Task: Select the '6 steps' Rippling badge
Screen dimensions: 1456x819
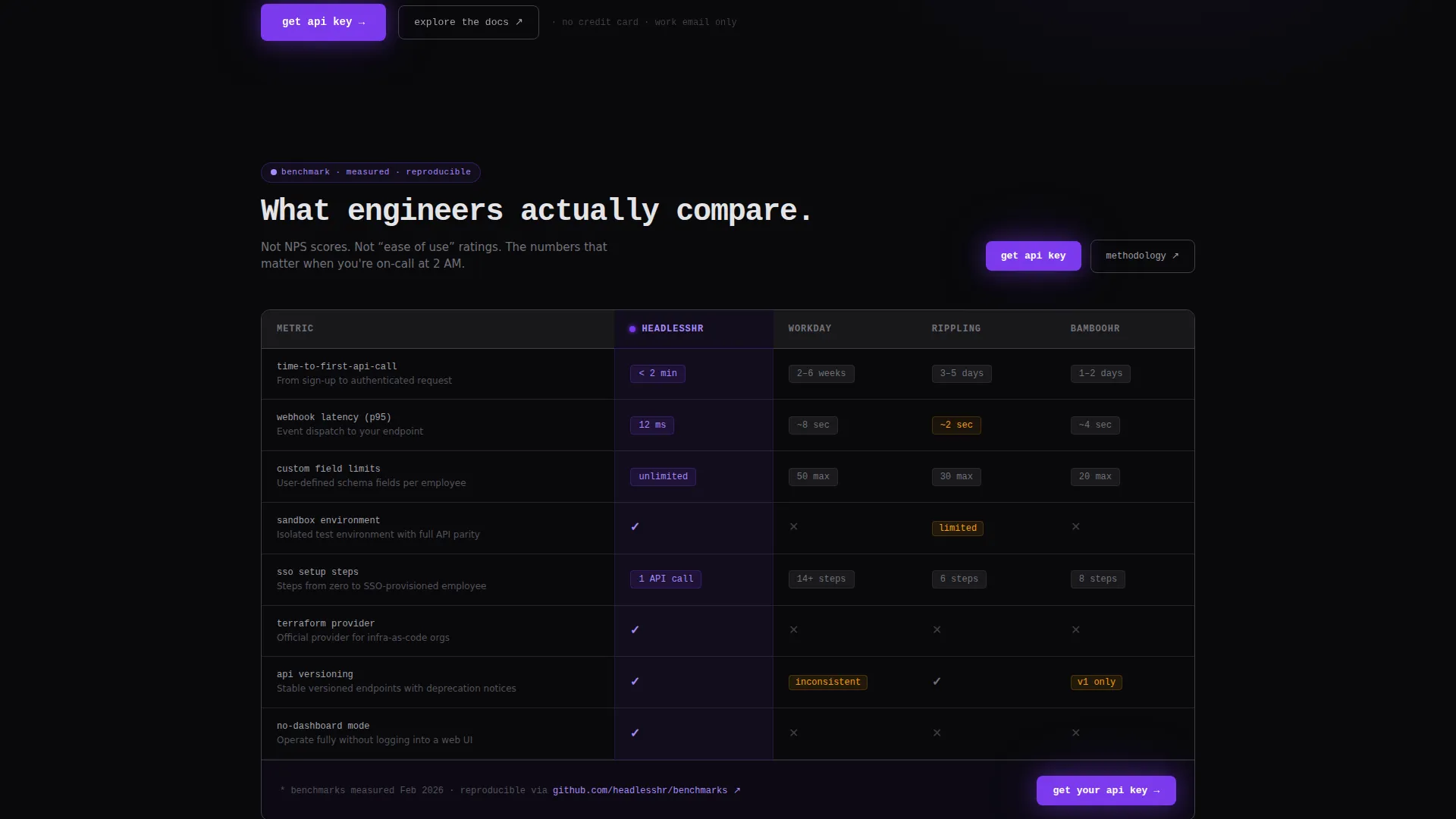Action: [959, 579]
